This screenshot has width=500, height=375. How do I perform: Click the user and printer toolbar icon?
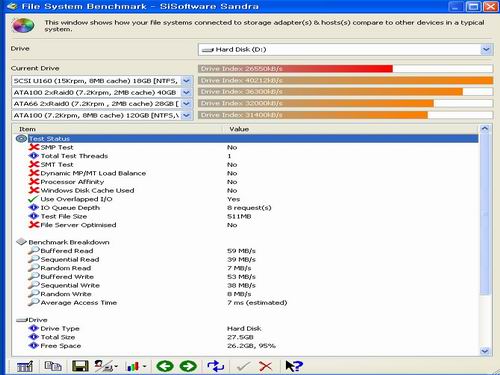coord(103,366)
